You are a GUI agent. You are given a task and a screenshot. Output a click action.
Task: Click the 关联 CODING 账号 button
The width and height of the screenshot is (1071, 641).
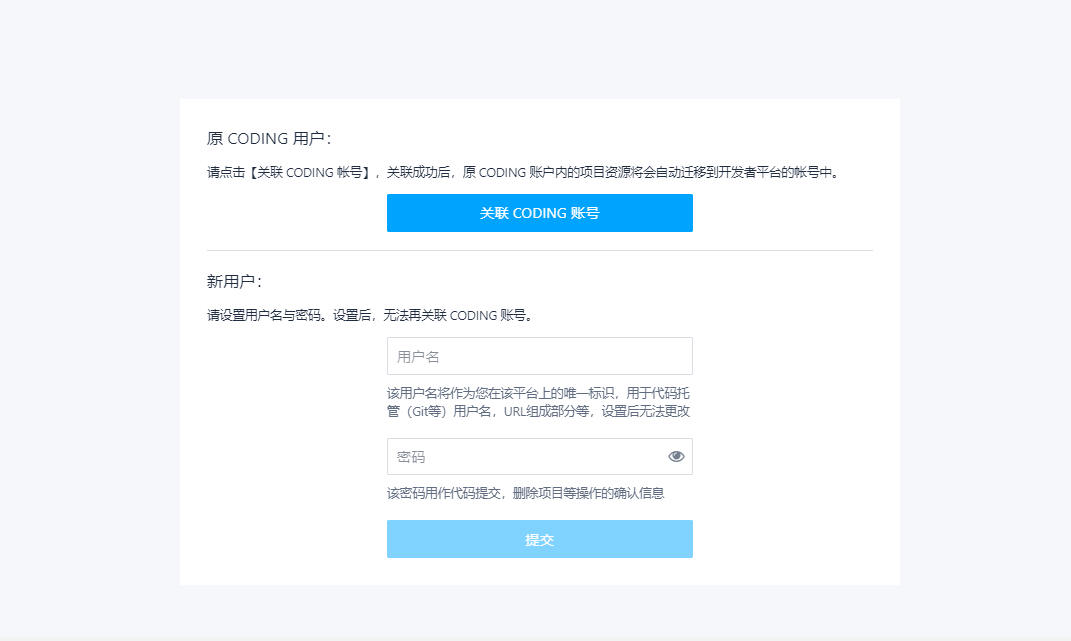(x=540, y=213)
